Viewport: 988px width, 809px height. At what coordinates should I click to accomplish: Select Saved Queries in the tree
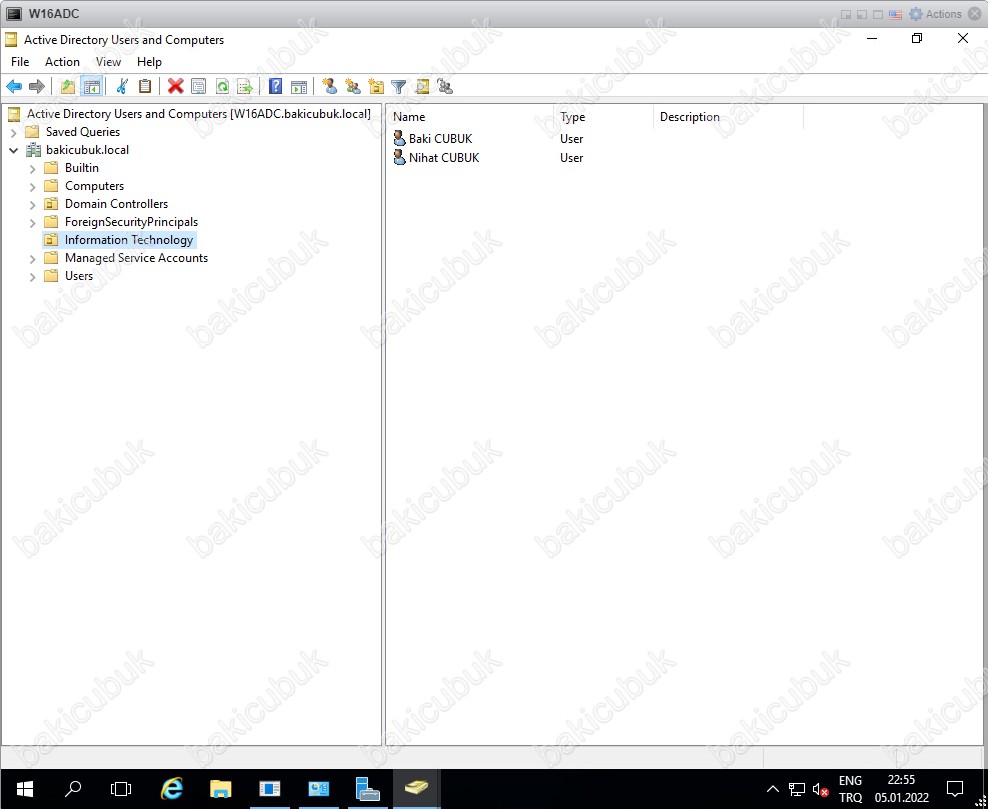click(x=83, y=132)
